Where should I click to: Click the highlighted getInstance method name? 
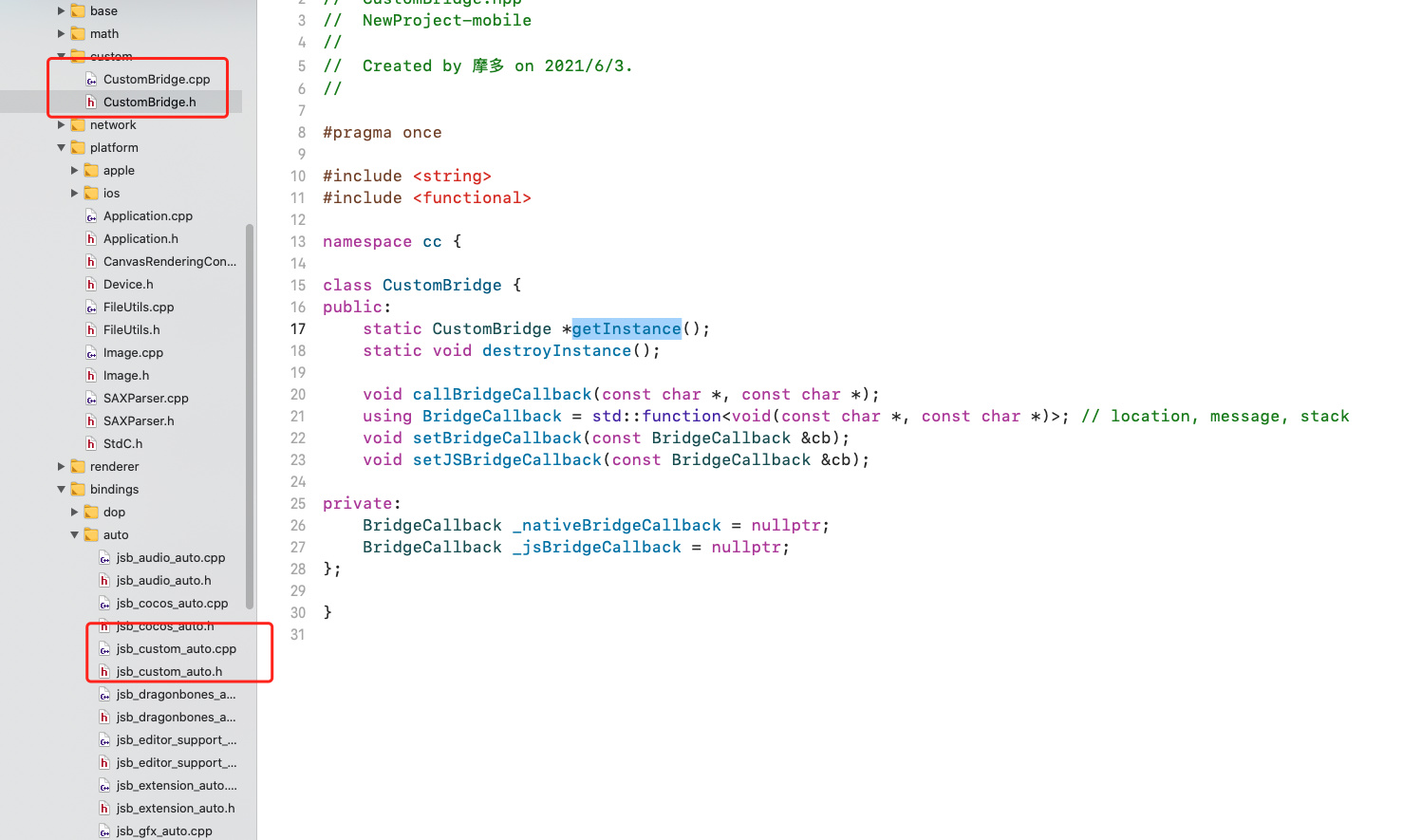pyautogui.click(x=626, y=329)
